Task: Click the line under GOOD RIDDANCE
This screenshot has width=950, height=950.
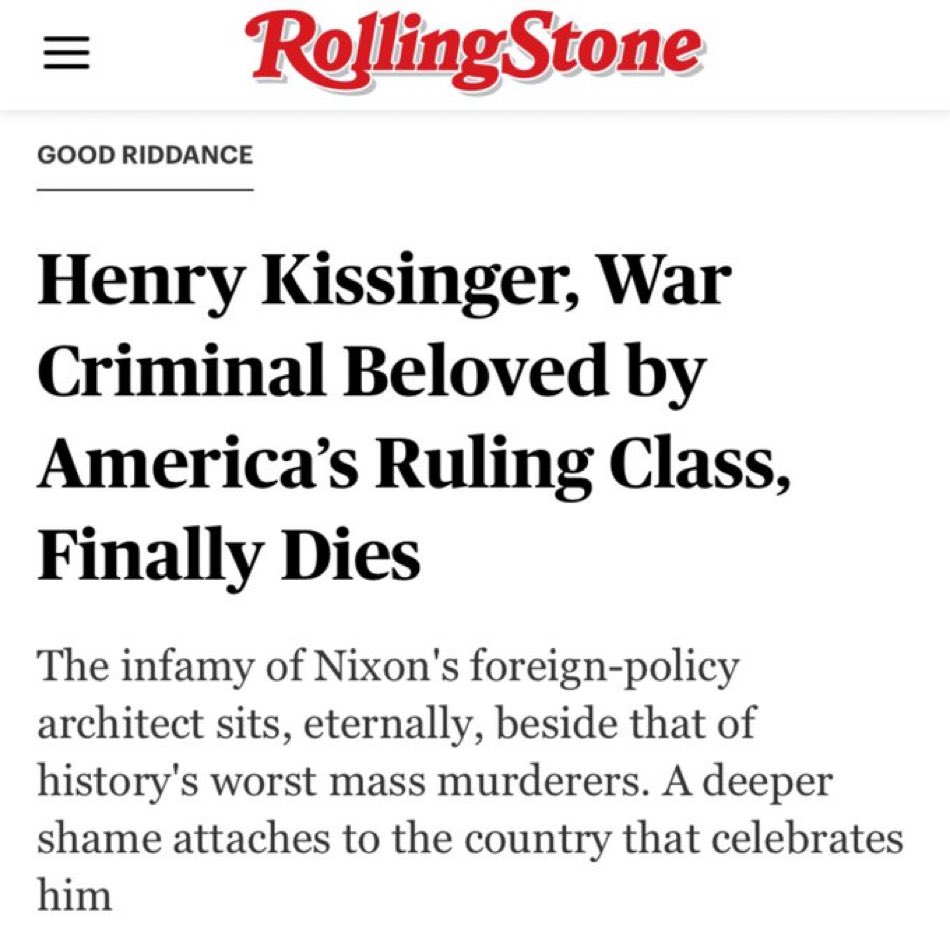Action: (145, 190)
